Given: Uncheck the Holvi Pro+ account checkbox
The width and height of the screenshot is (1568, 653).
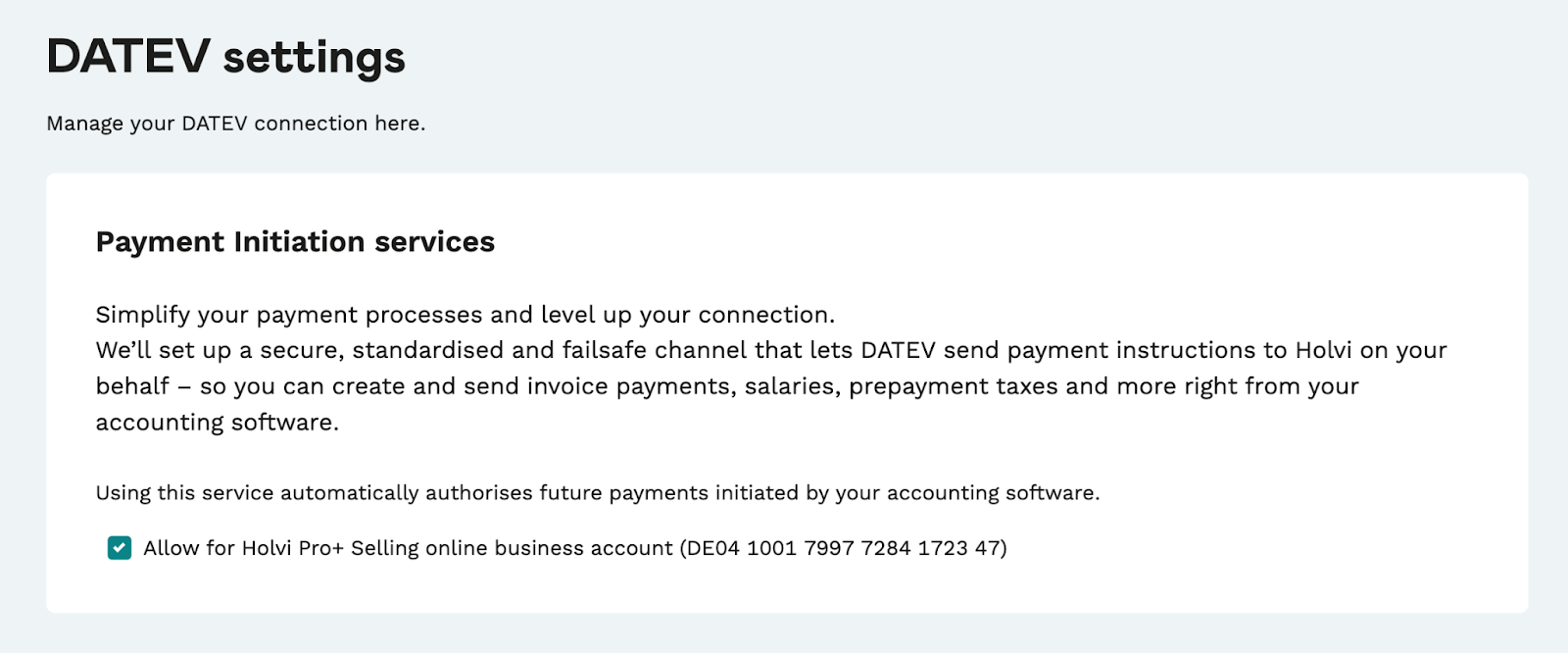Looking at the screenshot, I should (x=120, y=548).
